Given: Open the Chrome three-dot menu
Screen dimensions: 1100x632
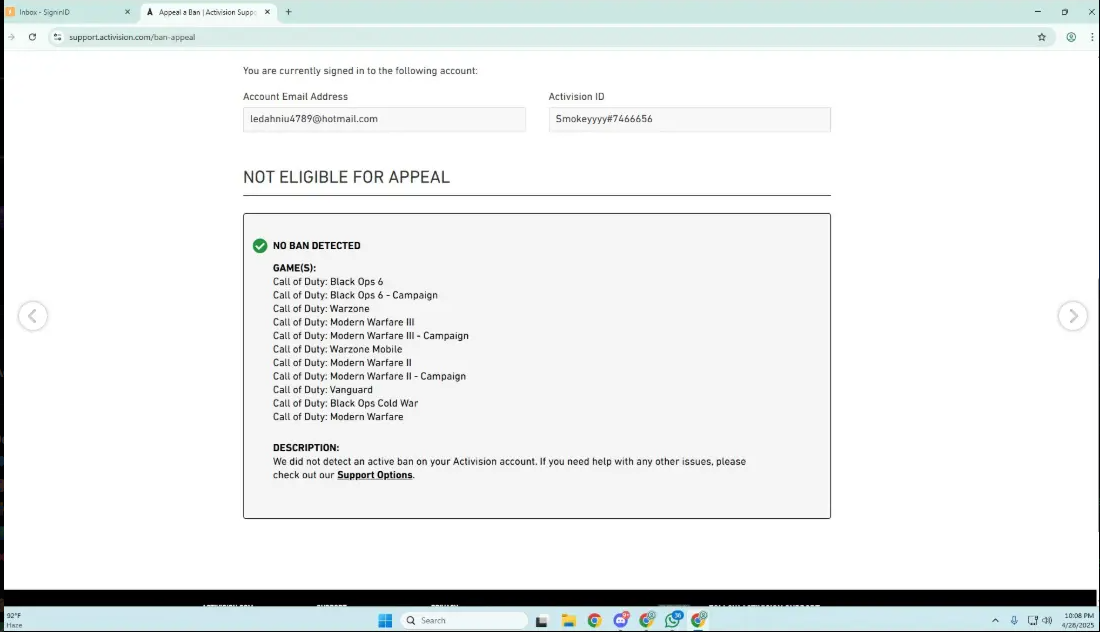Looking at the screenshot, I should [1092, 37].
